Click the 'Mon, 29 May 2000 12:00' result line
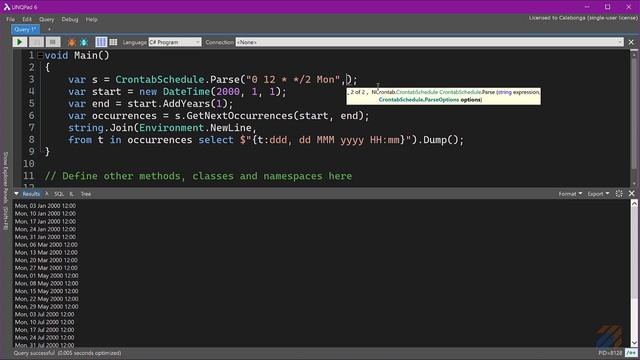Screen dimensions: 640x360 pyautogui.click(x=46, y=307)
